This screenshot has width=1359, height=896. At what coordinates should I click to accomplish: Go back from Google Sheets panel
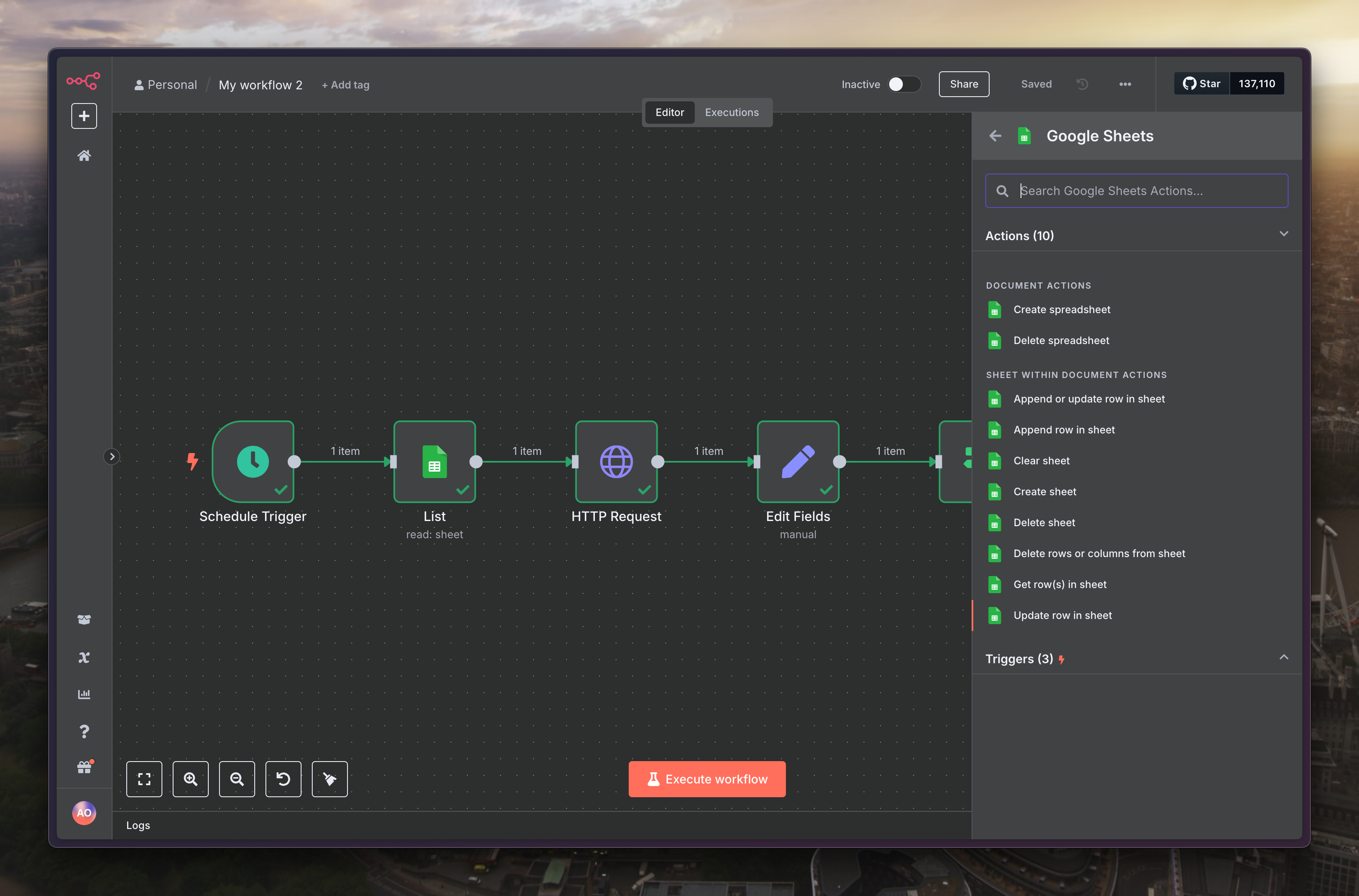pyautogui.click(x=995, y=136)
